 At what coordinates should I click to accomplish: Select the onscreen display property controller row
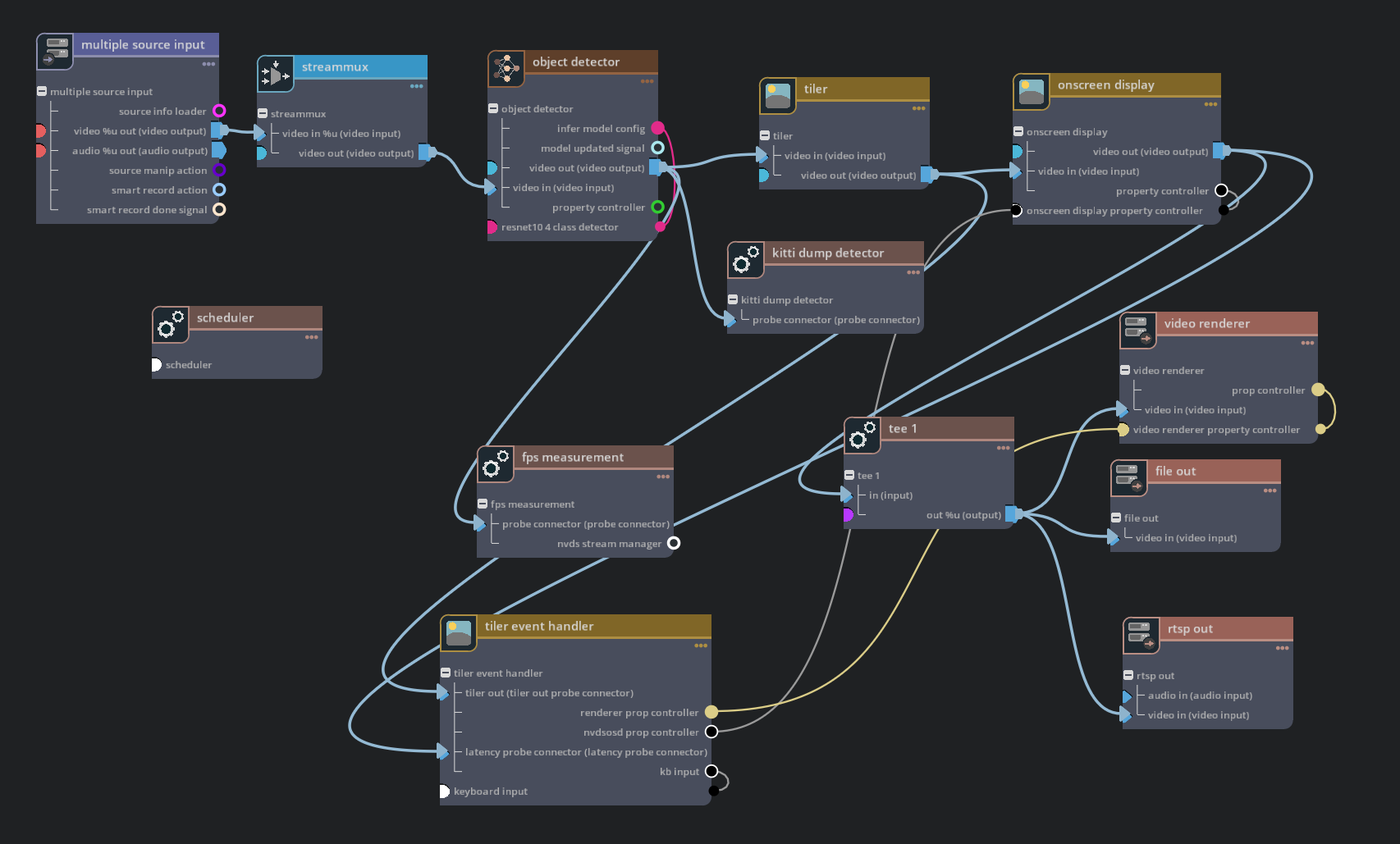pos(1117,211)
